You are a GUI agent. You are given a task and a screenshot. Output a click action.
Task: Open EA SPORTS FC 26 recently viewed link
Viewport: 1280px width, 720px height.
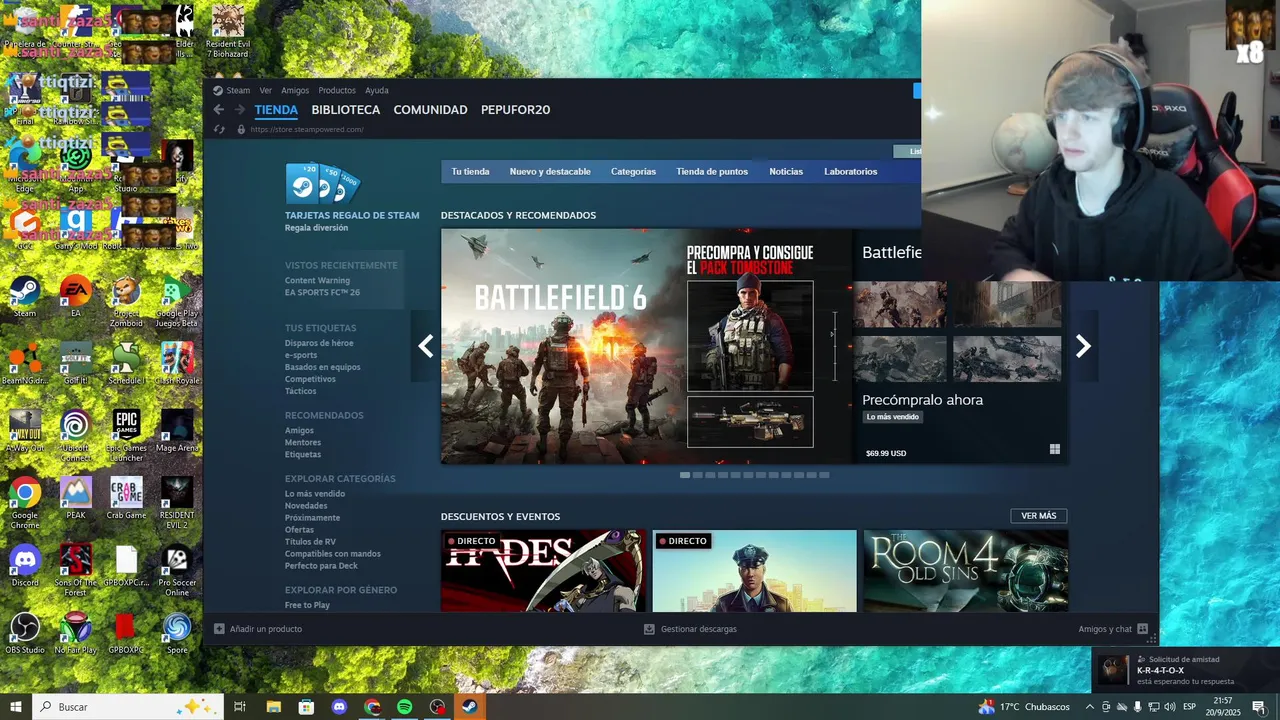point(322,293)
